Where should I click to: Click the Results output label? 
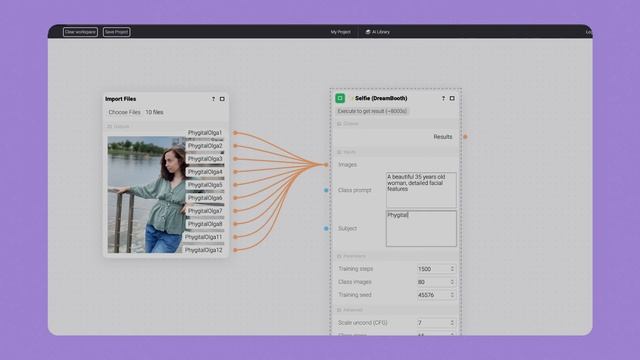tap(443, 137)
